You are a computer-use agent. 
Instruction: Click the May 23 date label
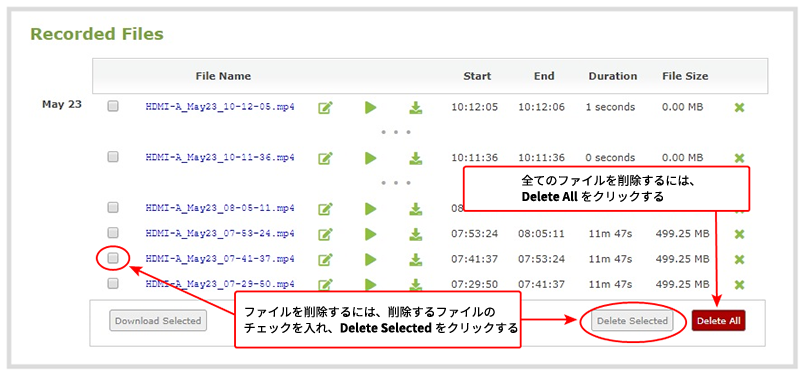pyautogui.click(x=62, y=105)
